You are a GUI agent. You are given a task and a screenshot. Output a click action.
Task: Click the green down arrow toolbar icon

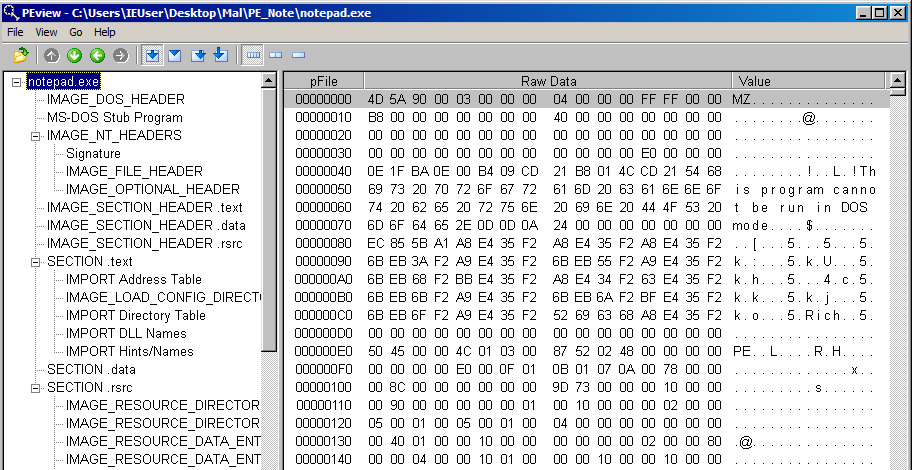click(74, 55)
